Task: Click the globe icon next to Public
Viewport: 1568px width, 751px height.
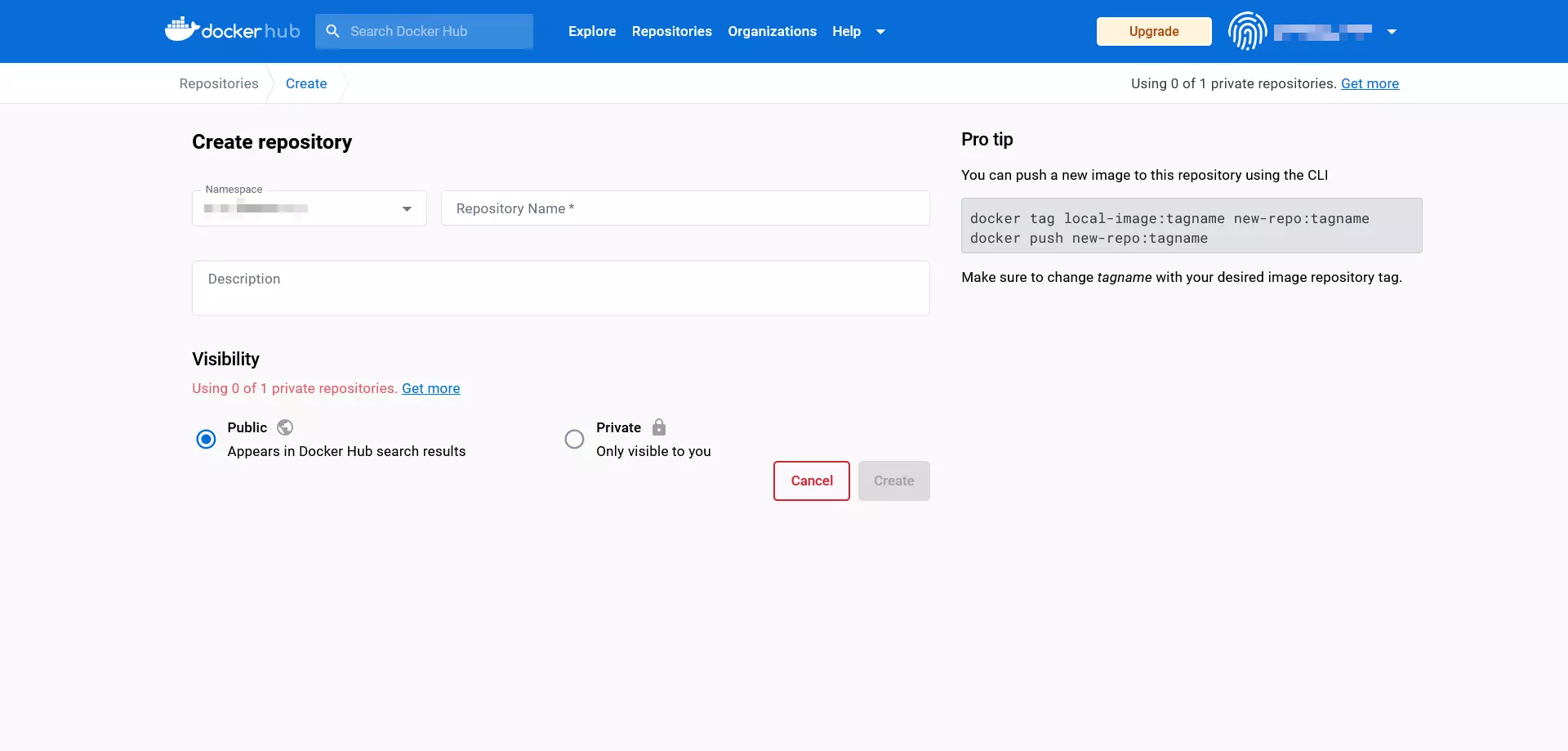Action: (x=285, y=427)
